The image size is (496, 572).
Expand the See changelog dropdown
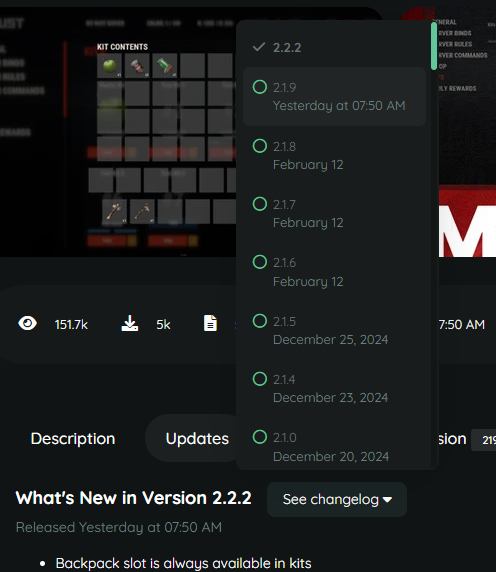click(337, 499)
